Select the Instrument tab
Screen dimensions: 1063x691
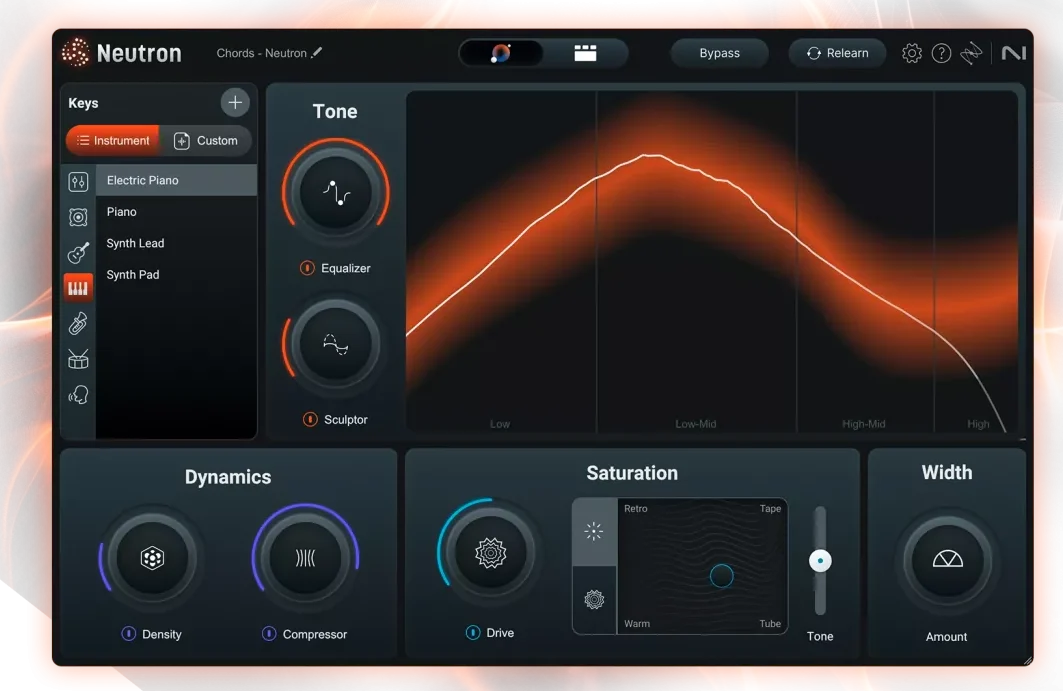(x=113, y=140)
